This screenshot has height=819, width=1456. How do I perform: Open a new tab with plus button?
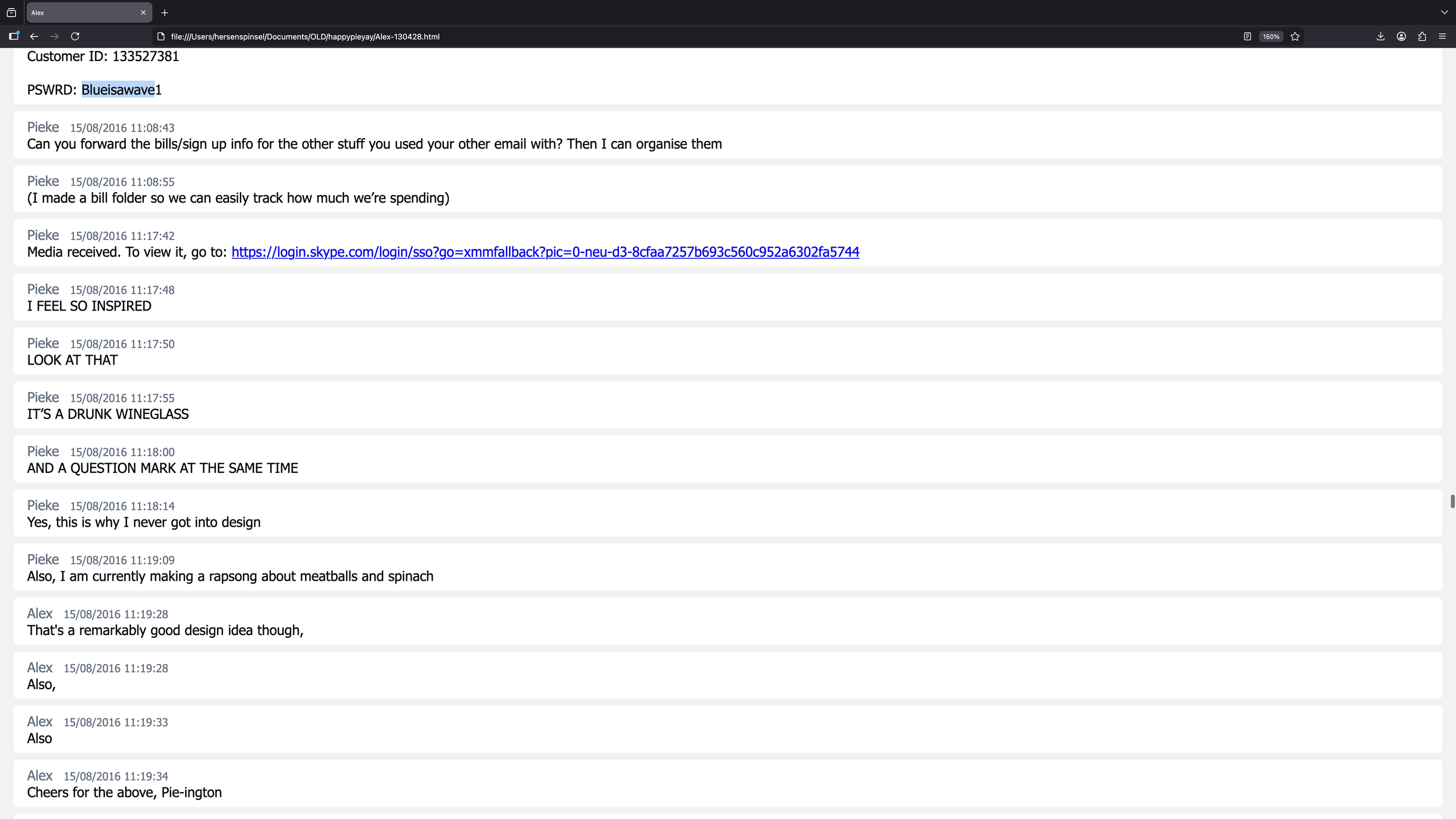(165, 13)
